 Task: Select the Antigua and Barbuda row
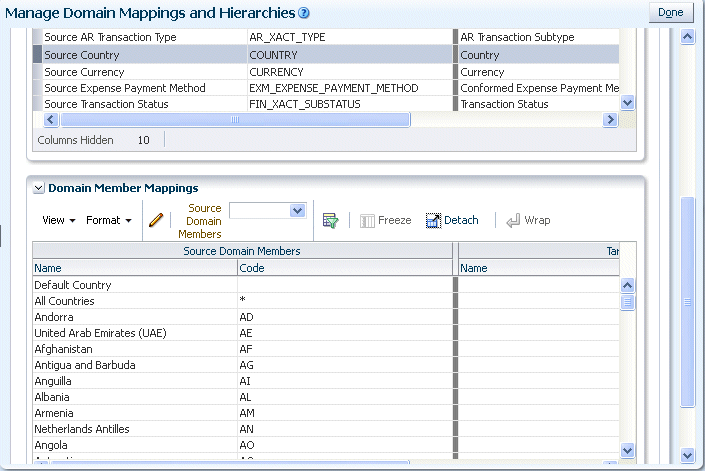pos(326,365)
